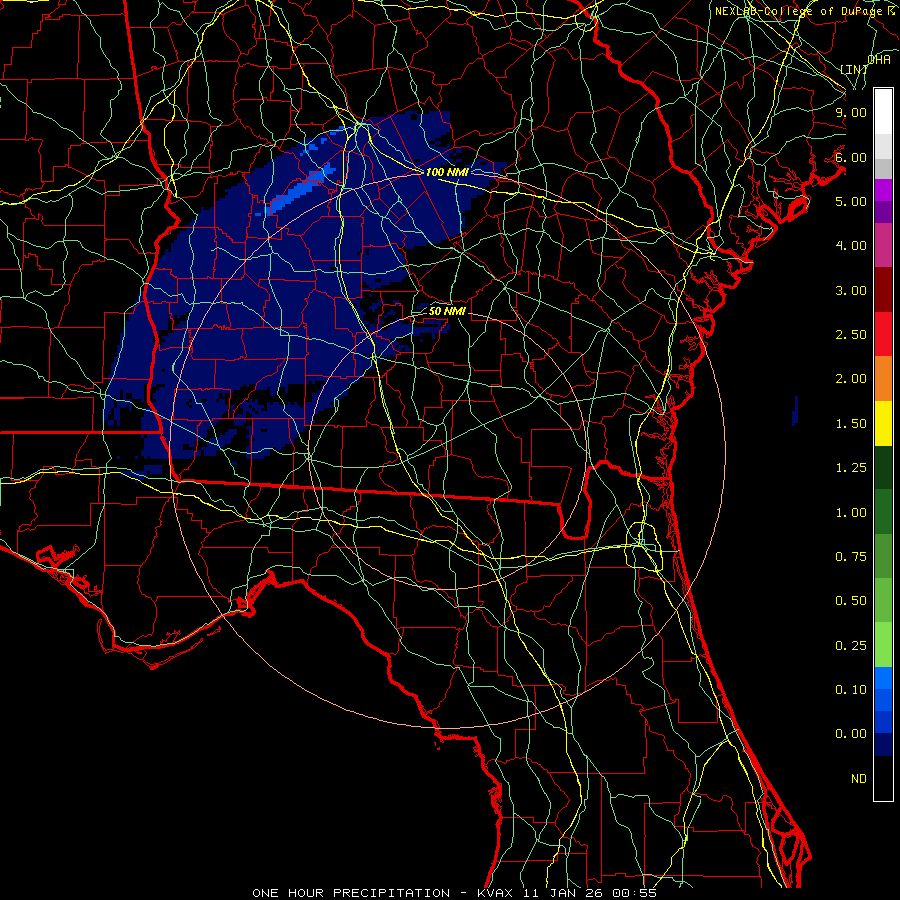Pick the lightest green swatch near 0.25

(x=883, y=645)
